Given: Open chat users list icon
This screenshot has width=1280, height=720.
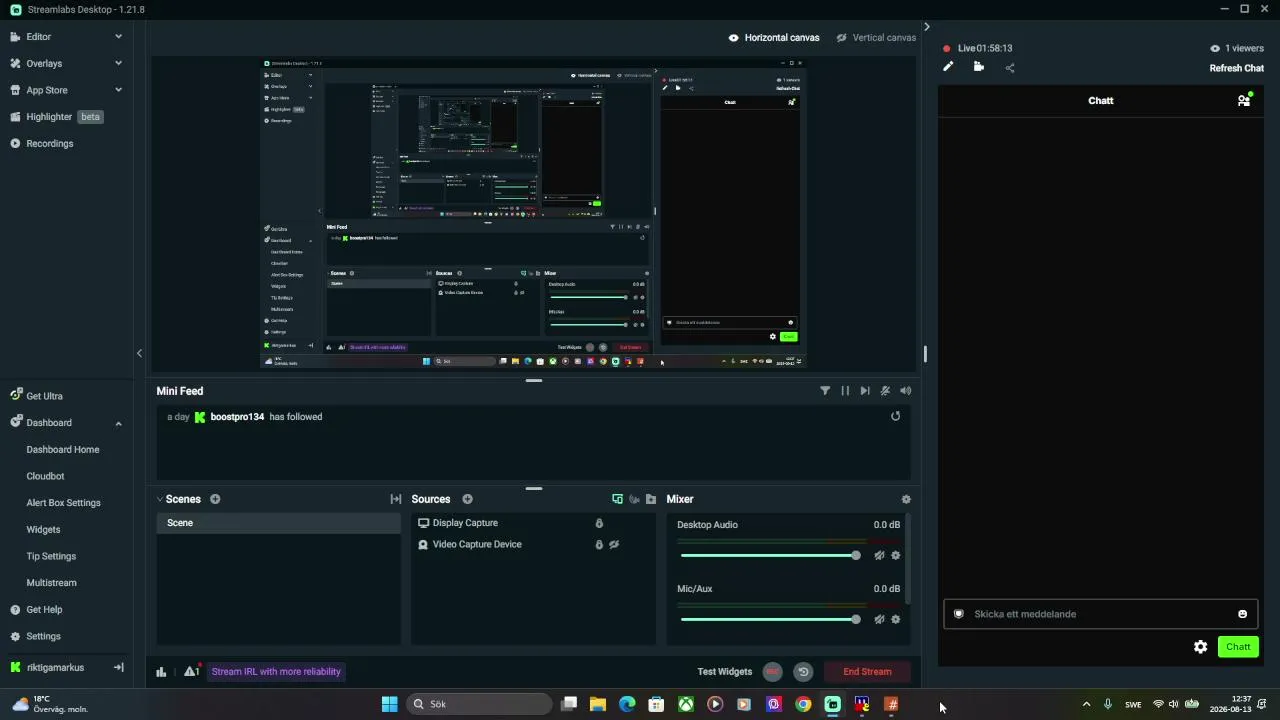Looking at the screenshot, I should 1244,100.
